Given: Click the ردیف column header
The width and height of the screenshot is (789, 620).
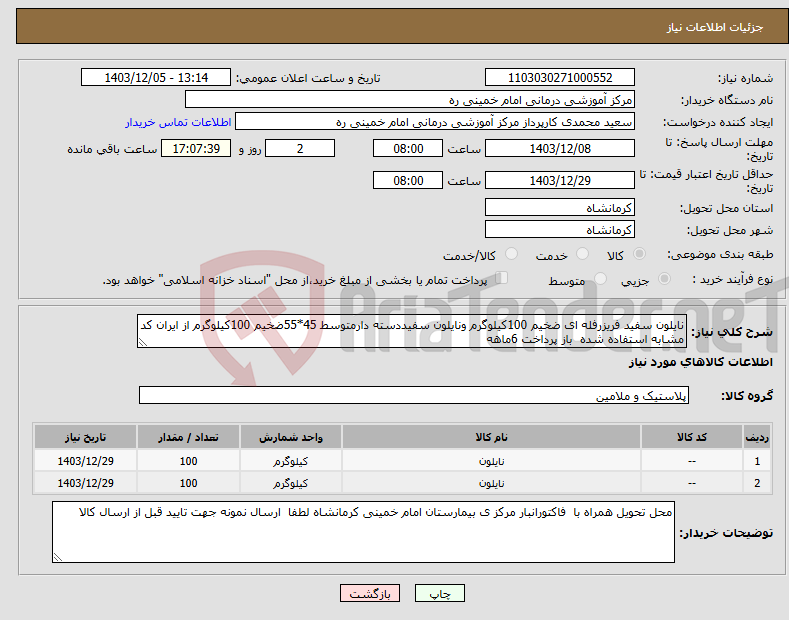Looking at the screenshot, I should (757, 437).
